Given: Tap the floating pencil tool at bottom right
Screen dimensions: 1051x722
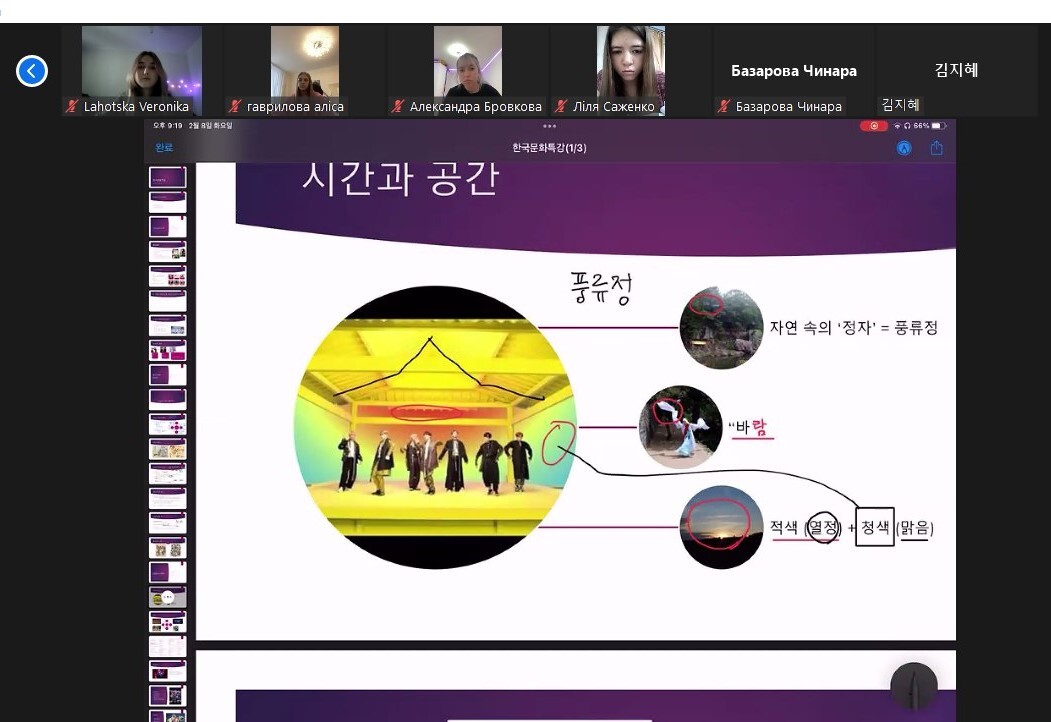Looking at the screenshot, I should pyautogui.click(x=914, y=685).
